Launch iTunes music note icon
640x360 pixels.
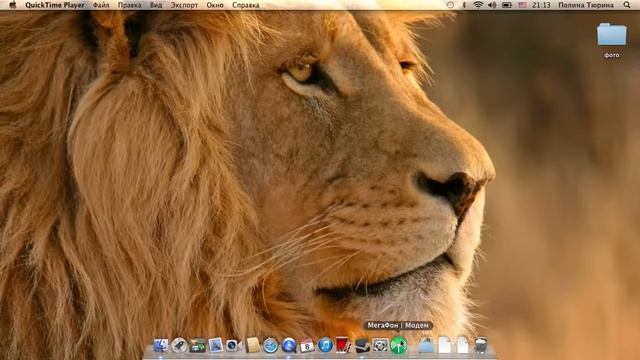point(325,345)
